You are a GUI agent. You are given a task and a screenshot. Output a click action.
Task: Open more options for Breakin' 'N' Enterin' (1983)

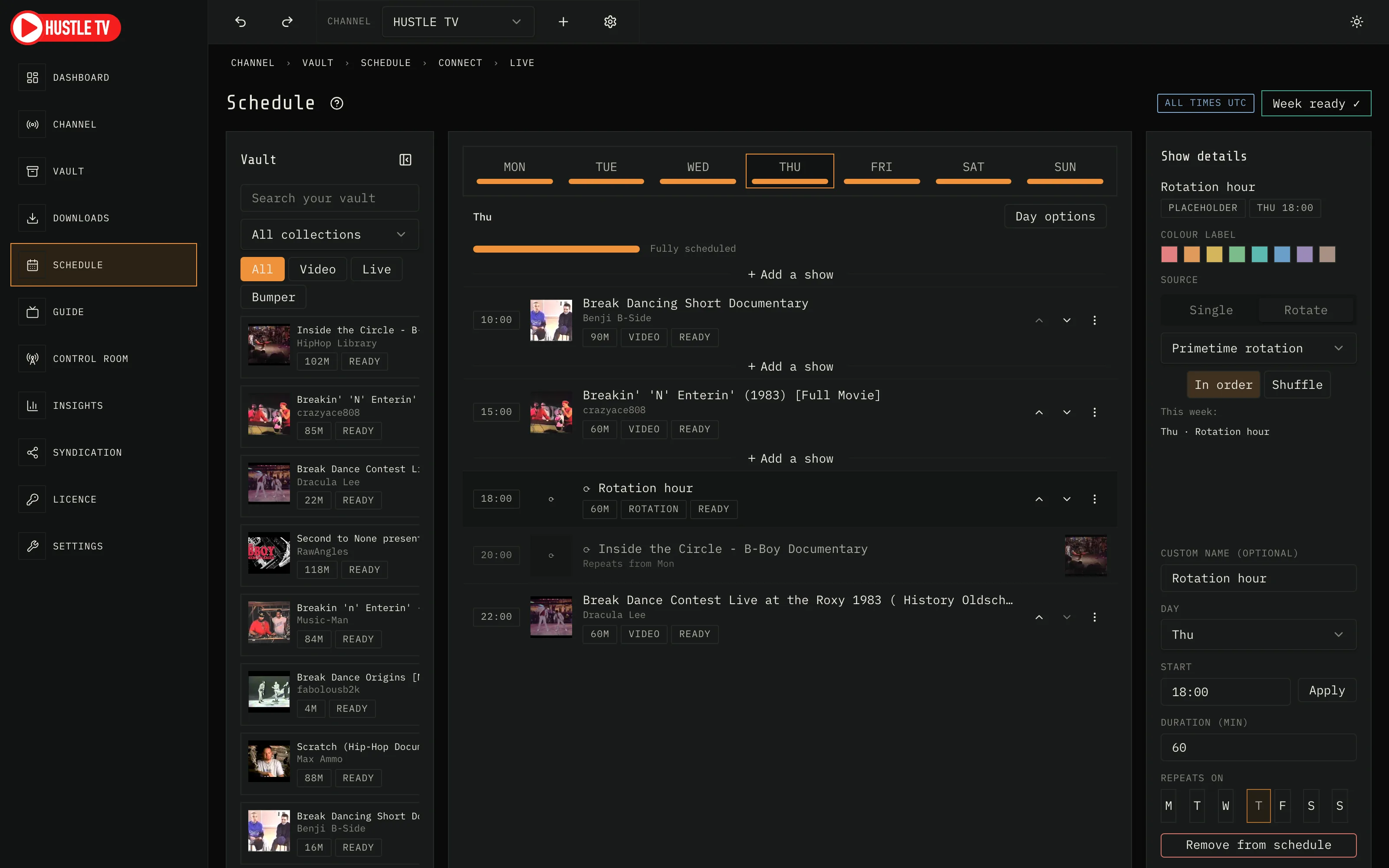click(1095, 412)
